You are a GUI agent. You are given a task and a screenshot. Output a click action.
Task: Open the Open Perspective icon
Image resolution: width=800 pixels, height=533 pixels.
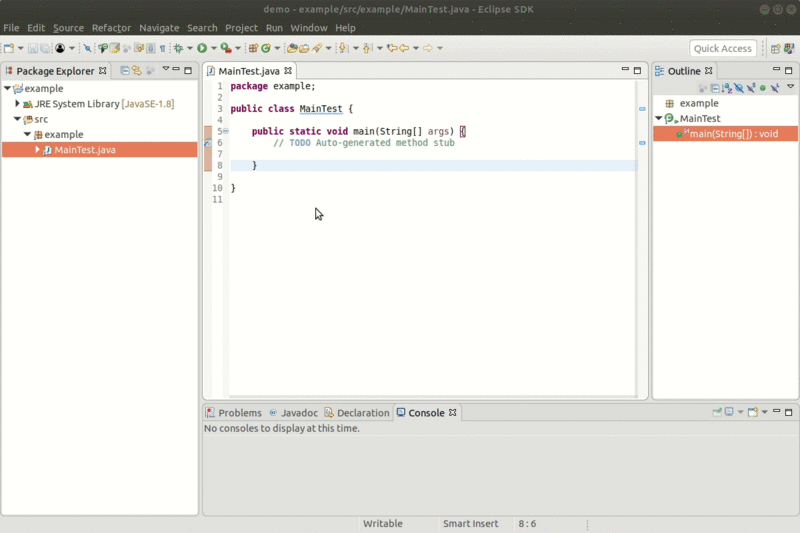click(x=776, y=48)
